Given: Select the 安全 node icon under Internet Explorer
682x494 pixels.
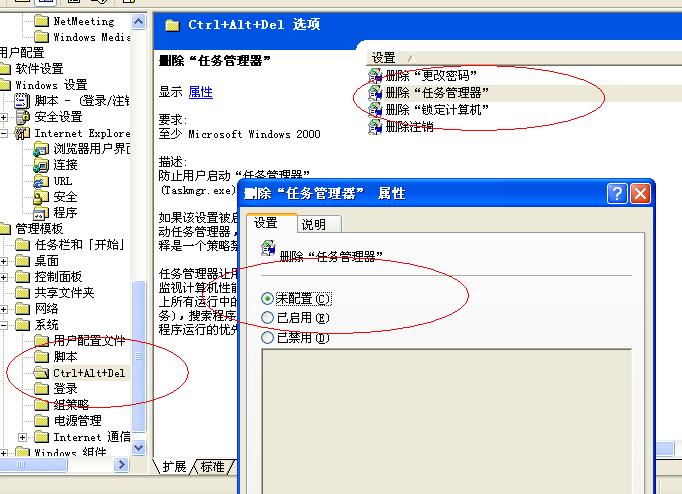Looking at the screenshot, I should tap(41, 197).
